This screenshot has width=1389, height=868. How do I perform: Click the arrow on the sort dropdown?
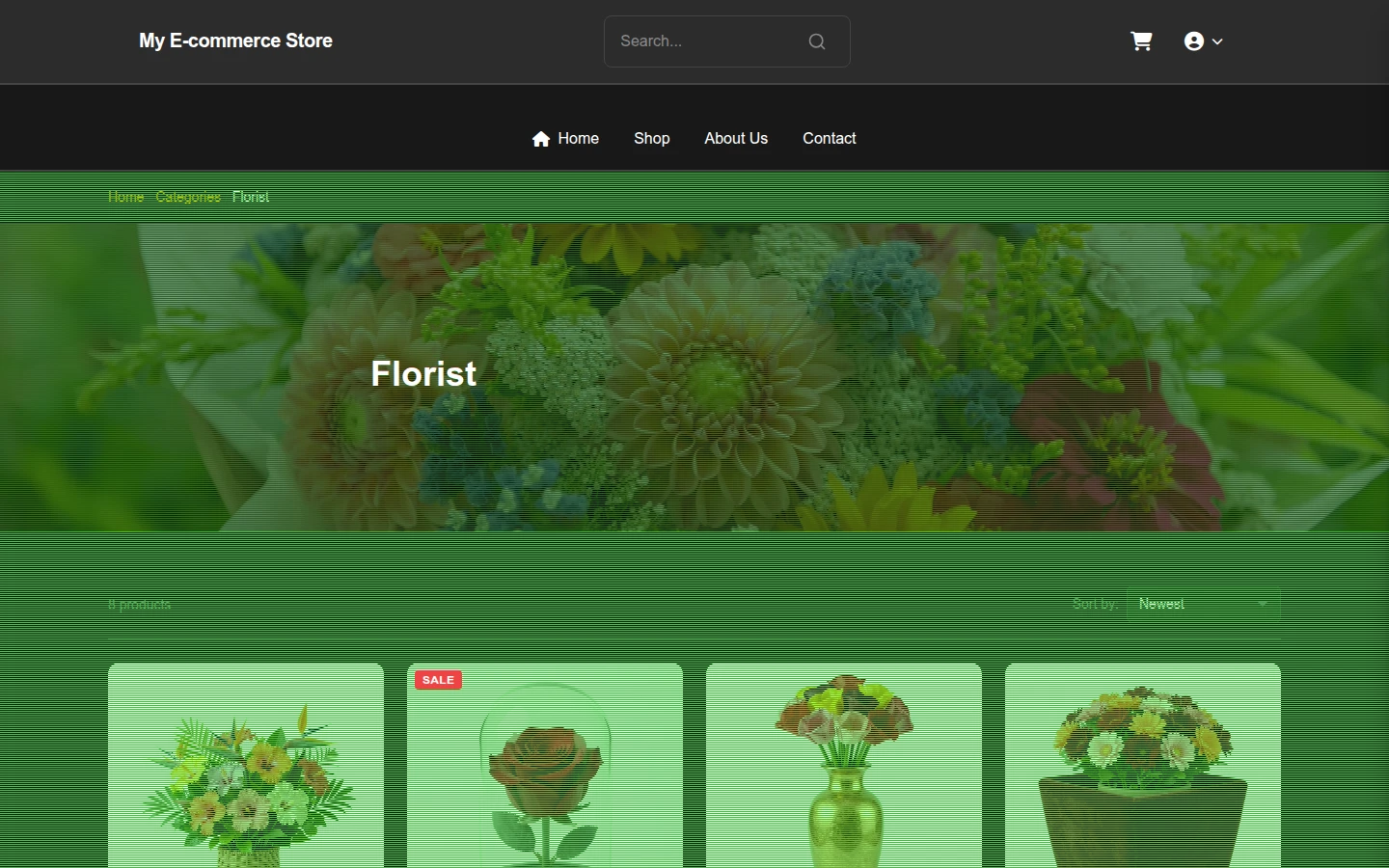1262,604
